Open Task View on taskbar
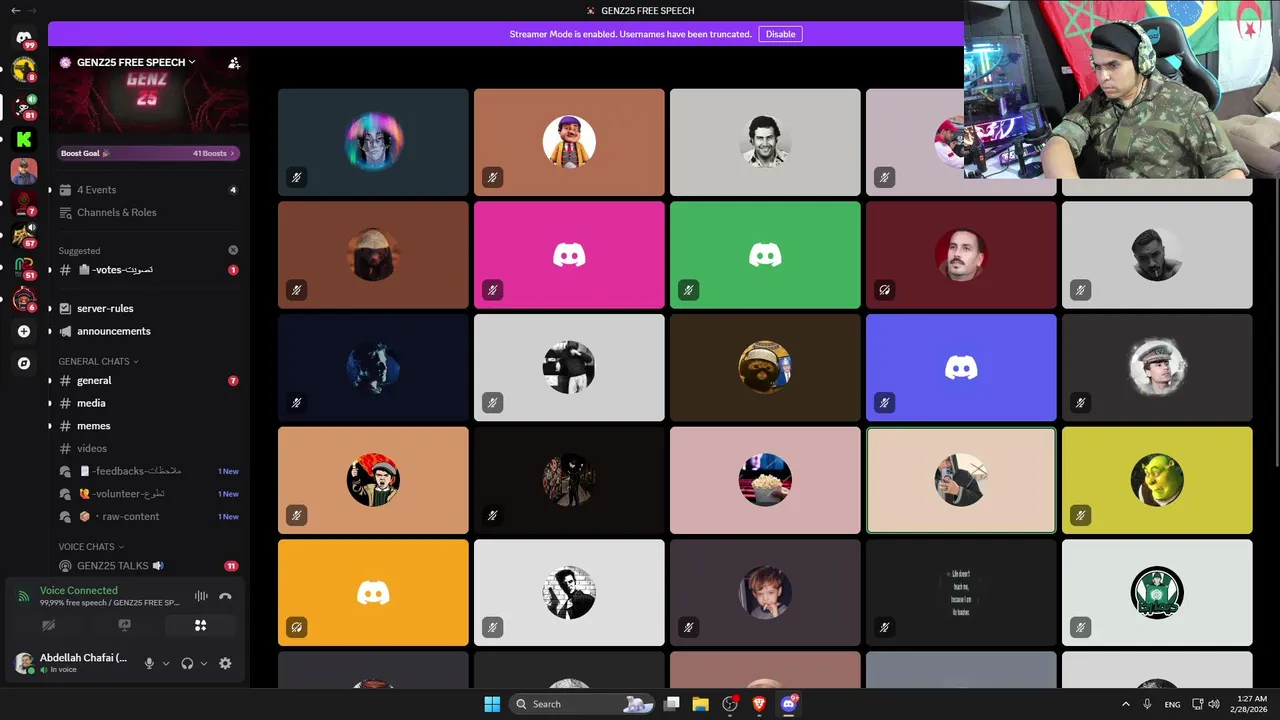Viewport: 1280px width, 720px height. (x=672, y=704)
